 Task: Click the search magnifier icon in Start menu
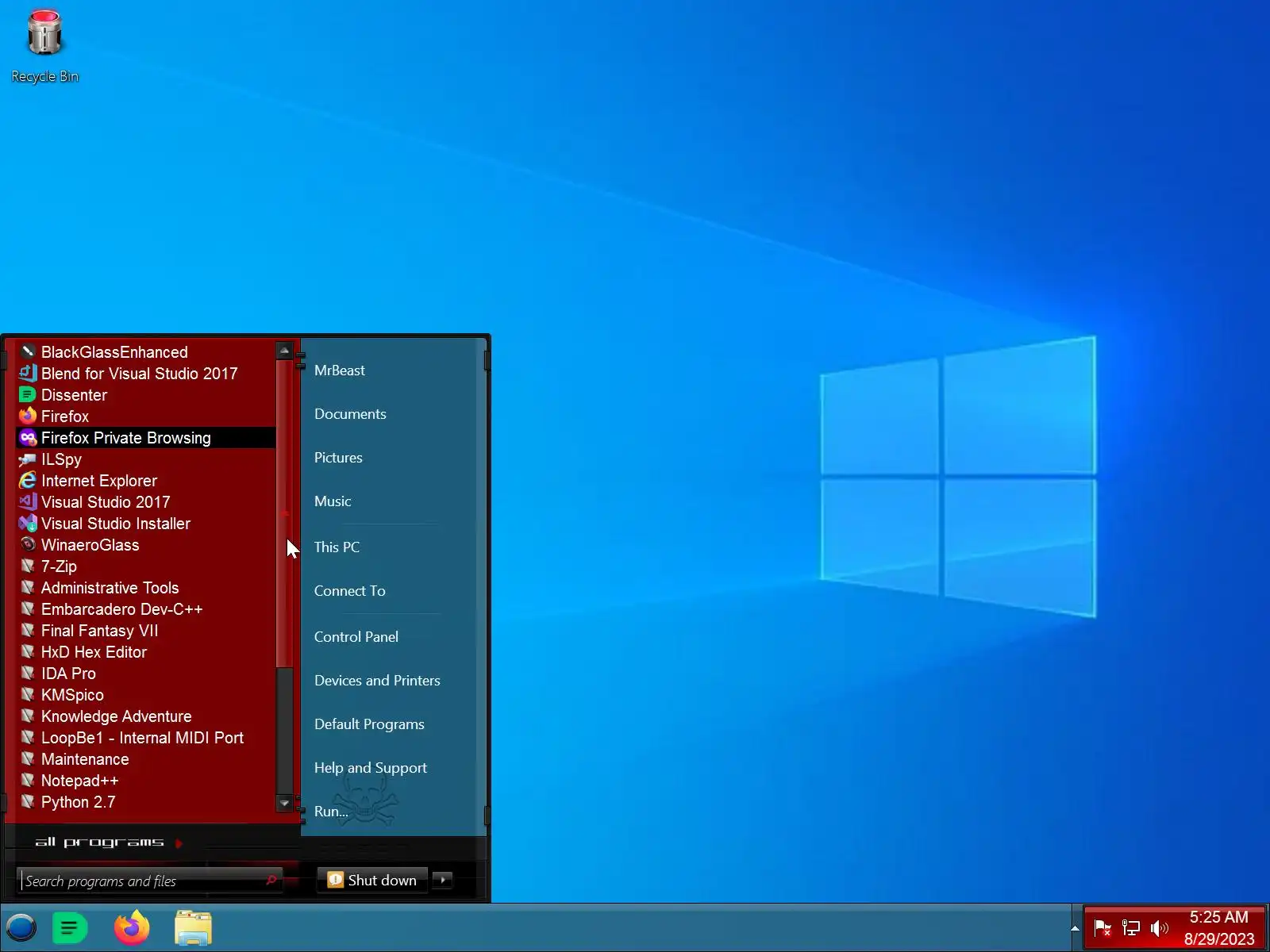click(x=271, y=880)
